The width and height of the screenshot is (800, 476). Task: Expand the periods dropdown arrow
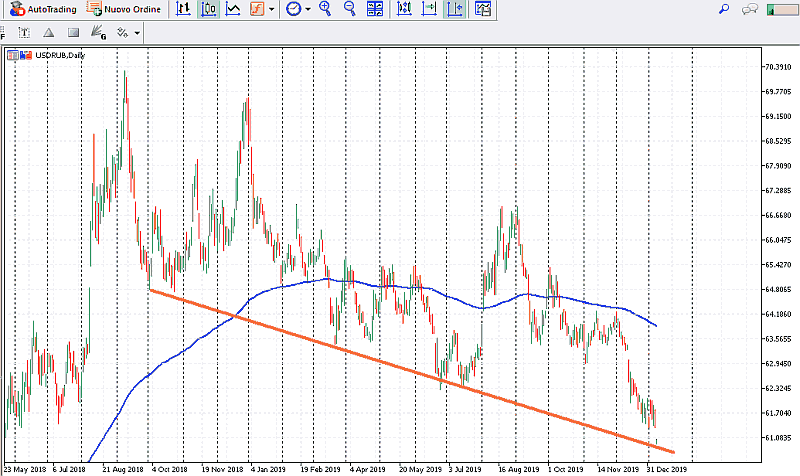[308, 9]
